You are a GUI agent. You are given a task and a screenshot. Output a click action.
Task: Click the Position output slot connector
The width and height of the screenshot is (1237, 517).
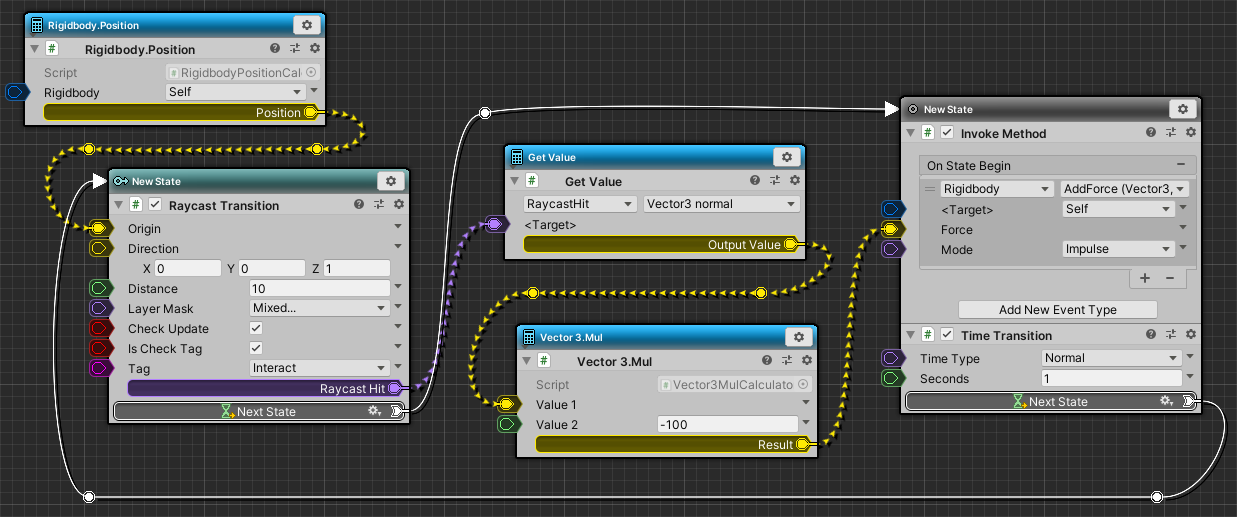coord(311,112)
